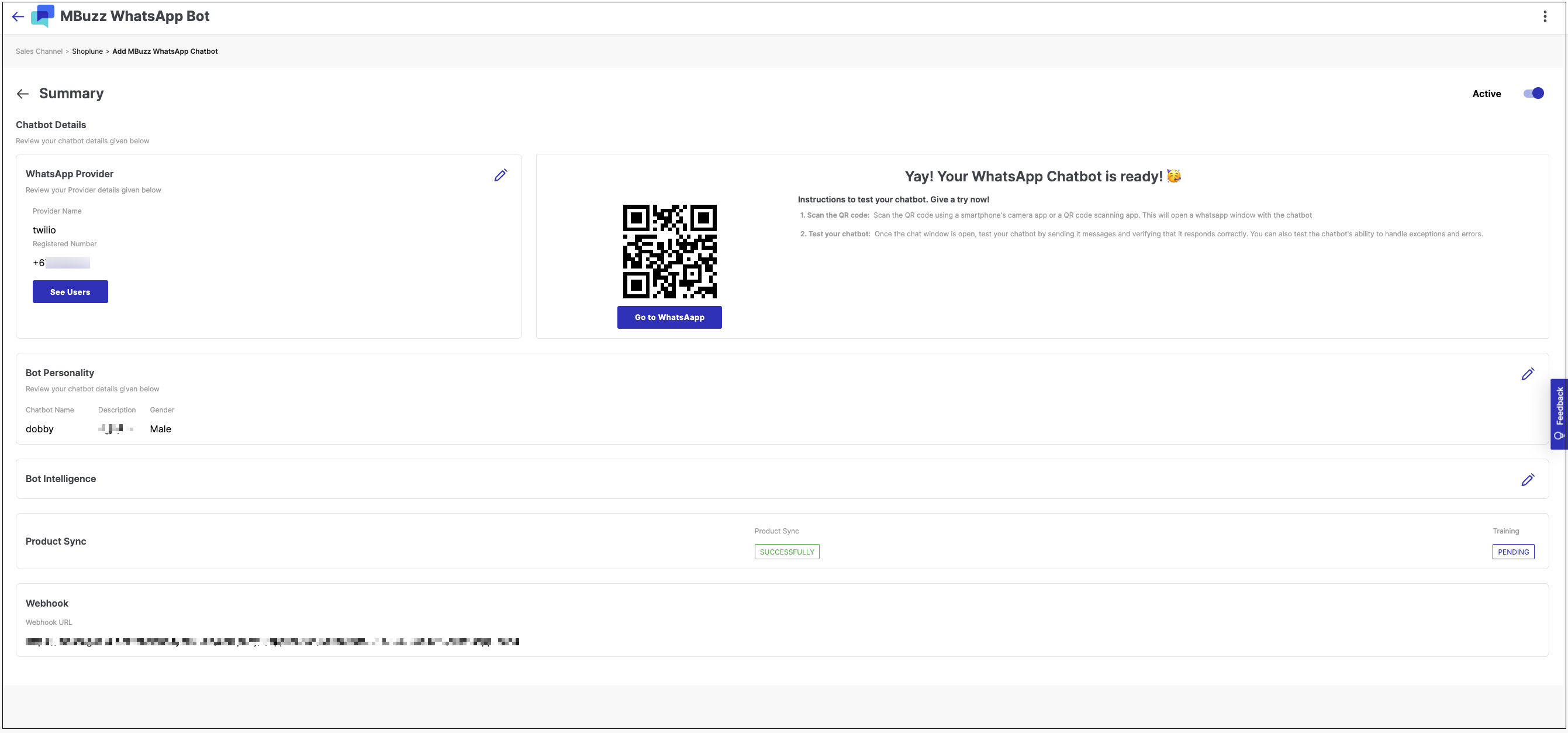Image resolution: width=1568 pixels, height=733 pixels.
Task: Click the Webhook section heading
Action: coord(47,604)
